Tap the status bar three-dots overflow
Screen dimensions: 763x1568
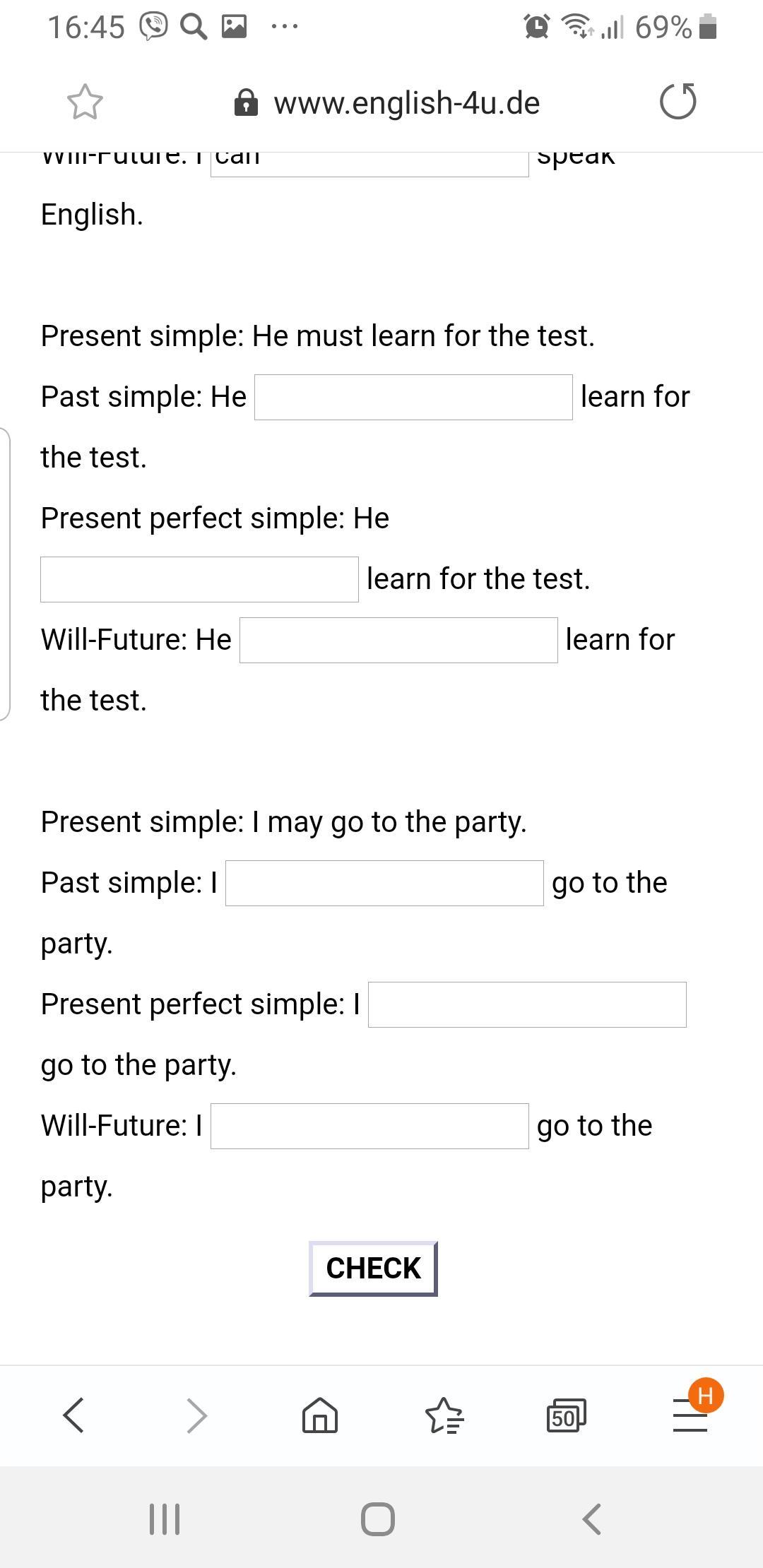point(285,27)
